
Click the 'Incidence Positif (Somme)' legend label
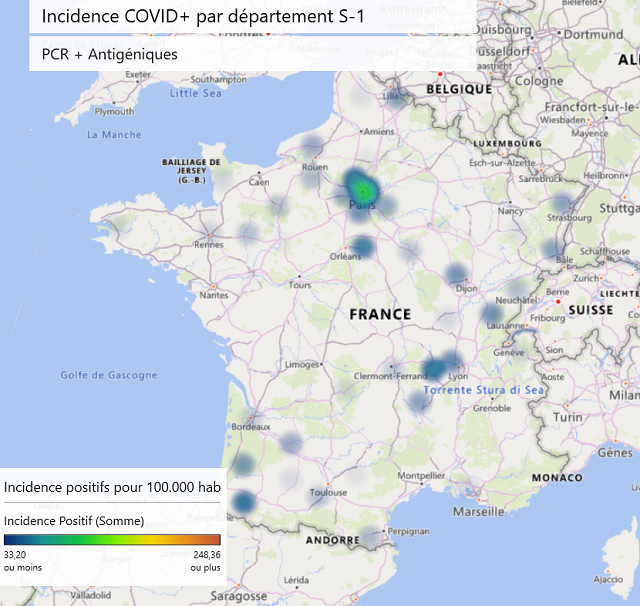[74, 521]
